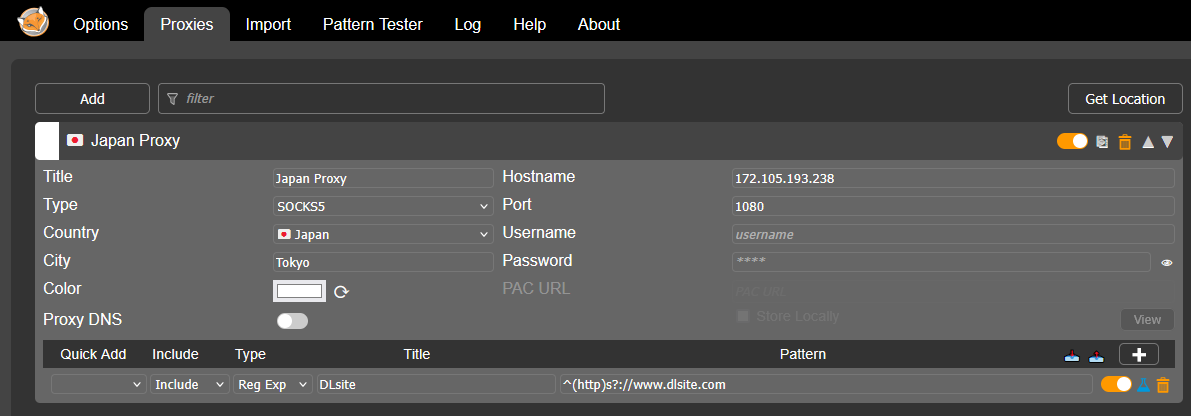Edit the City field Tokyo
This screenshot has width=1191, height=416.
click(x=383, y=263)
